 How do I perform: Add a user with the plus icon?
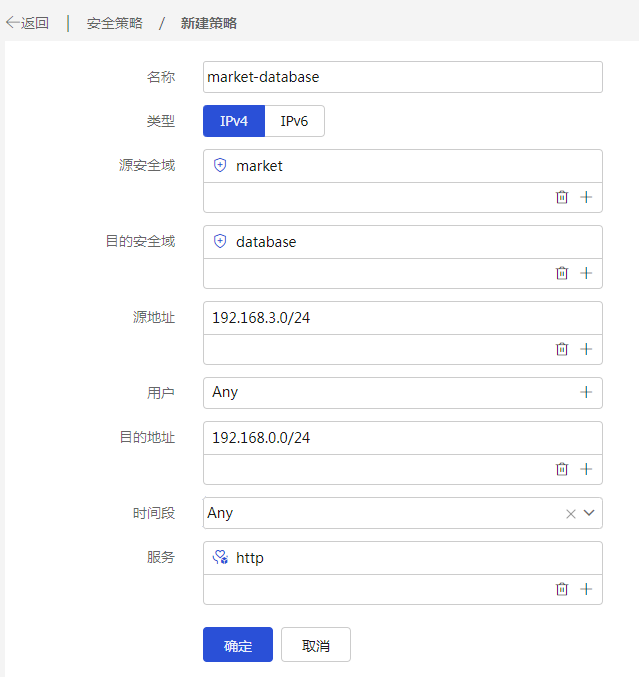click(586, 392)
